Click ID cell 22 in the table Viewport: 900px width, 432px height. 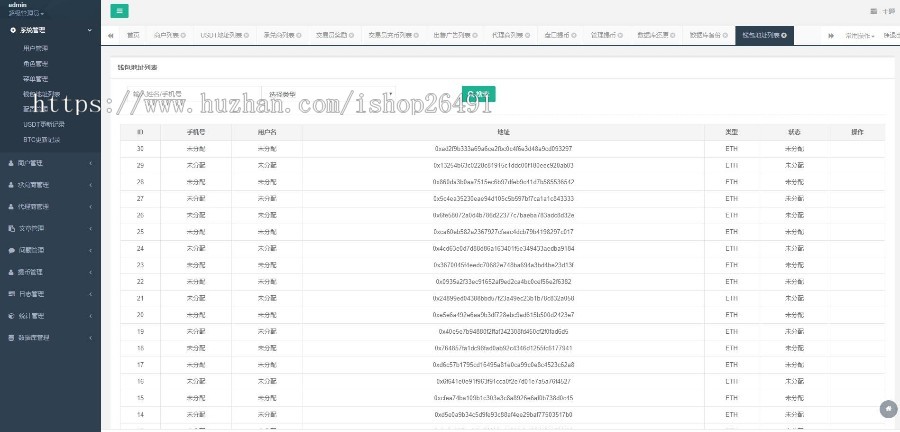(141, 282)
